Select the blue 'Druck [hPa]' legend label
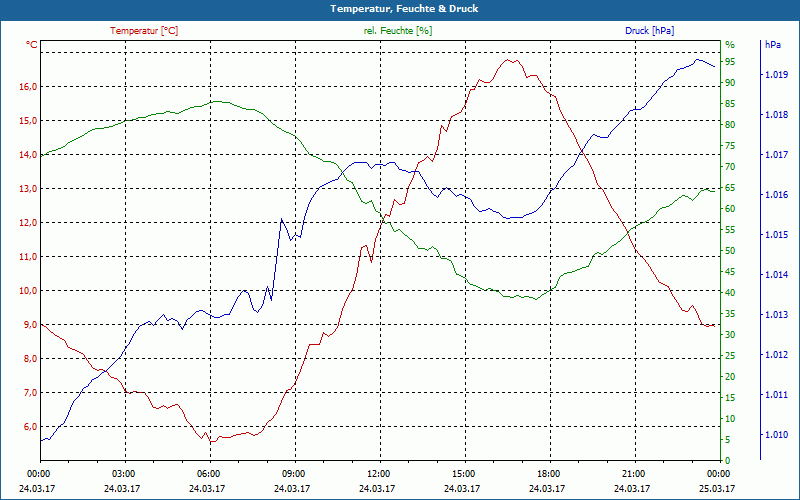 coord(649,31)
